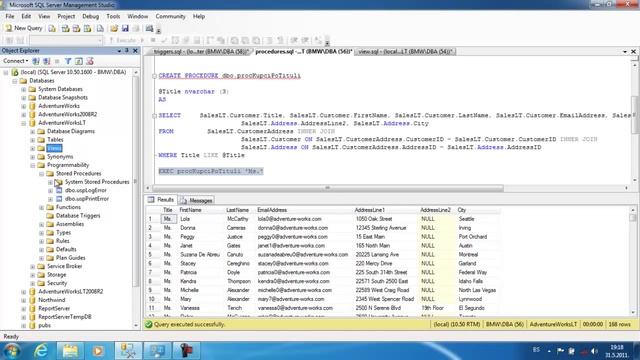Viewport: 640px width, 360px height.
Task: Show the Messages tab
Action: (196, 200)
